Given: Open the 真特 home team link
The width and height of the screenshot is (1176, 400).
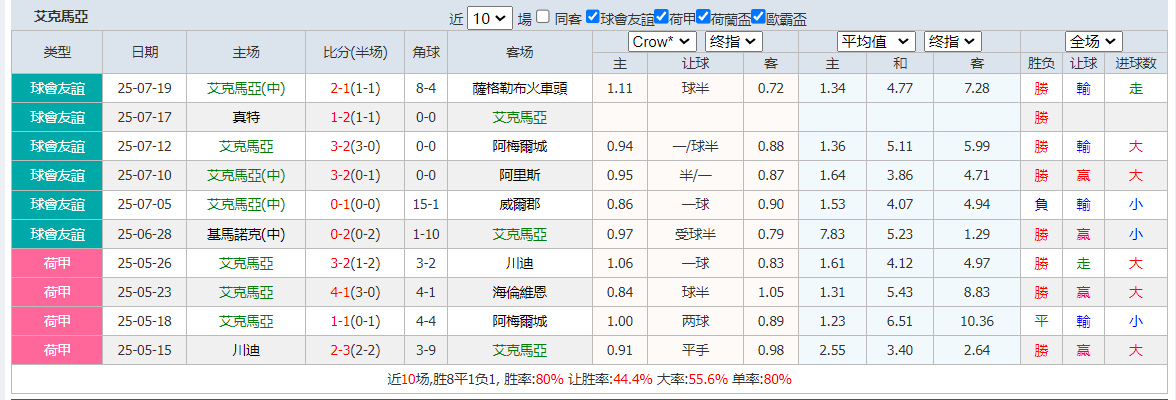Looking at the screenshot, I should click(x=246, y=117).
